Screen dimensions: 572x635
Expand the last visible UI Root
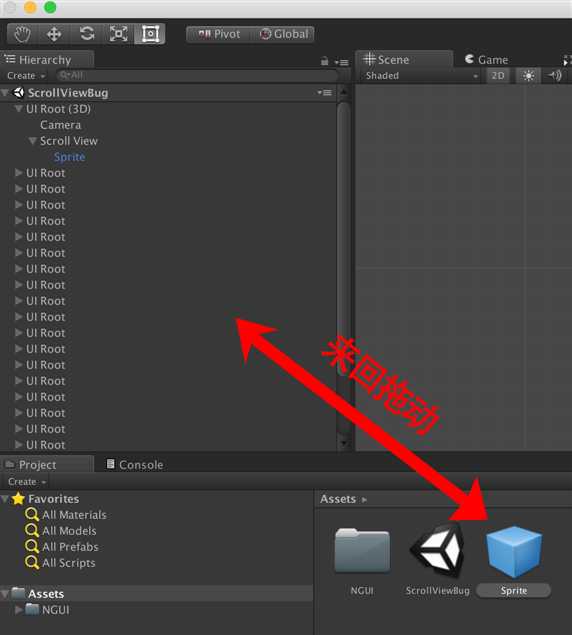click(18, 445)
